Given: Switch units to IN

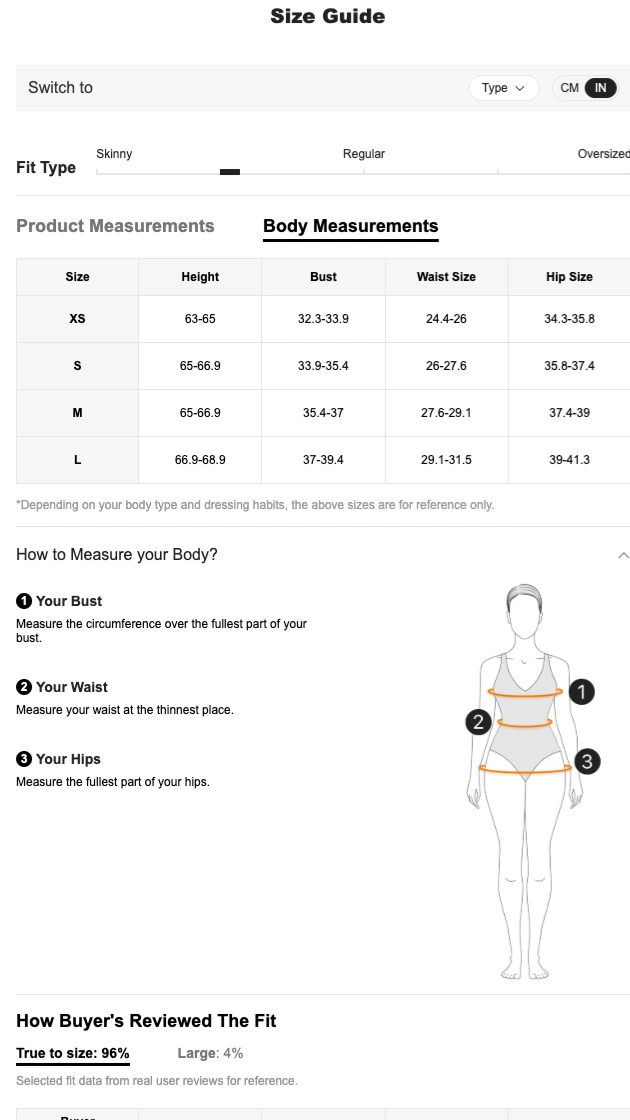Looking at the screenshot, I should (600, 88).
